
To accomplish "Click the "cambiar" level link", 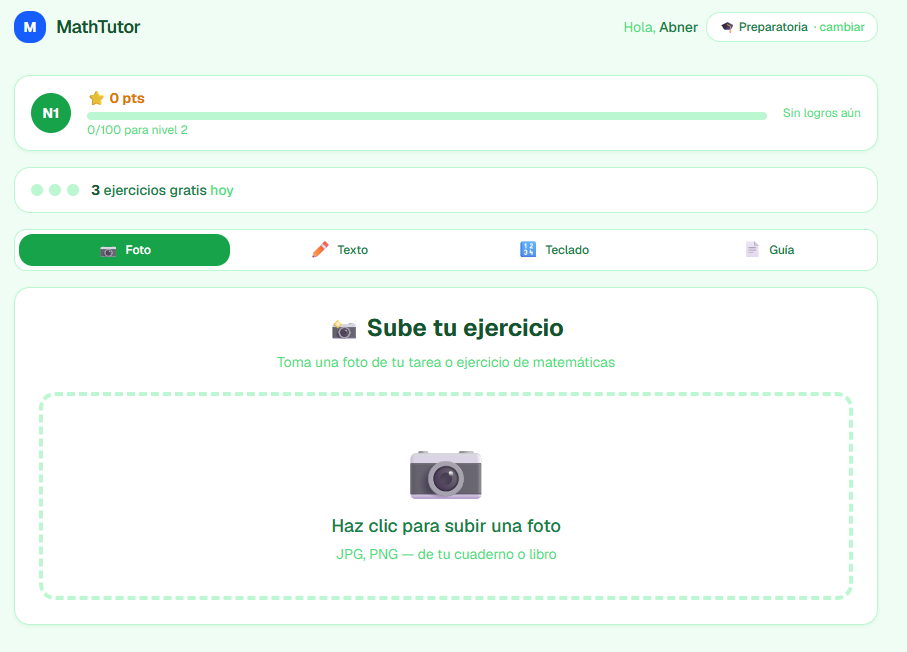I will (842, 27).
